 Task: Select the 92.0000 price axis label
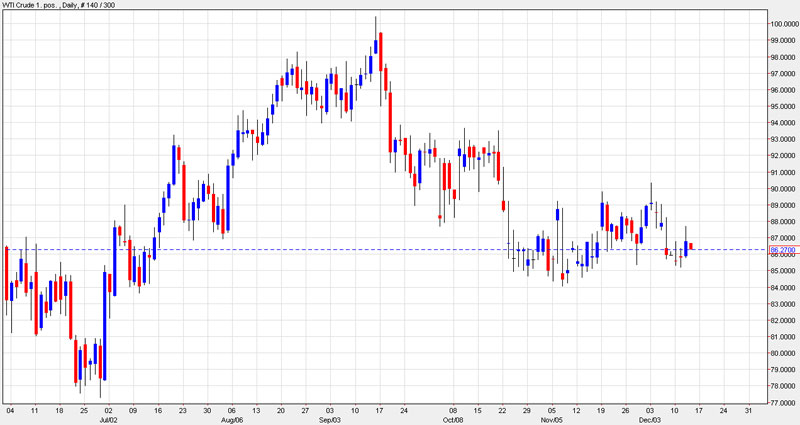coord(784,156)
